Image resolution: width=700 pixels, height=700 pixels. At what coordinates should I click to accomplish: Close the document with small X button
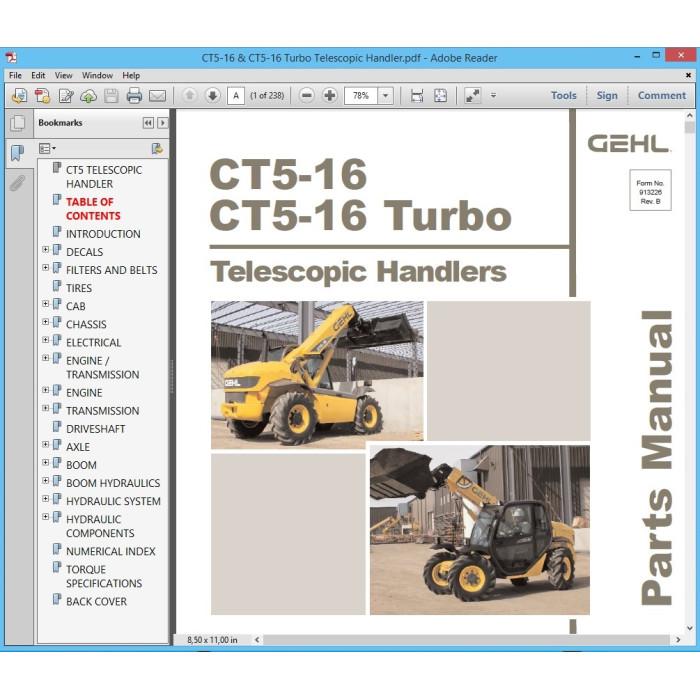click(688, 75)
